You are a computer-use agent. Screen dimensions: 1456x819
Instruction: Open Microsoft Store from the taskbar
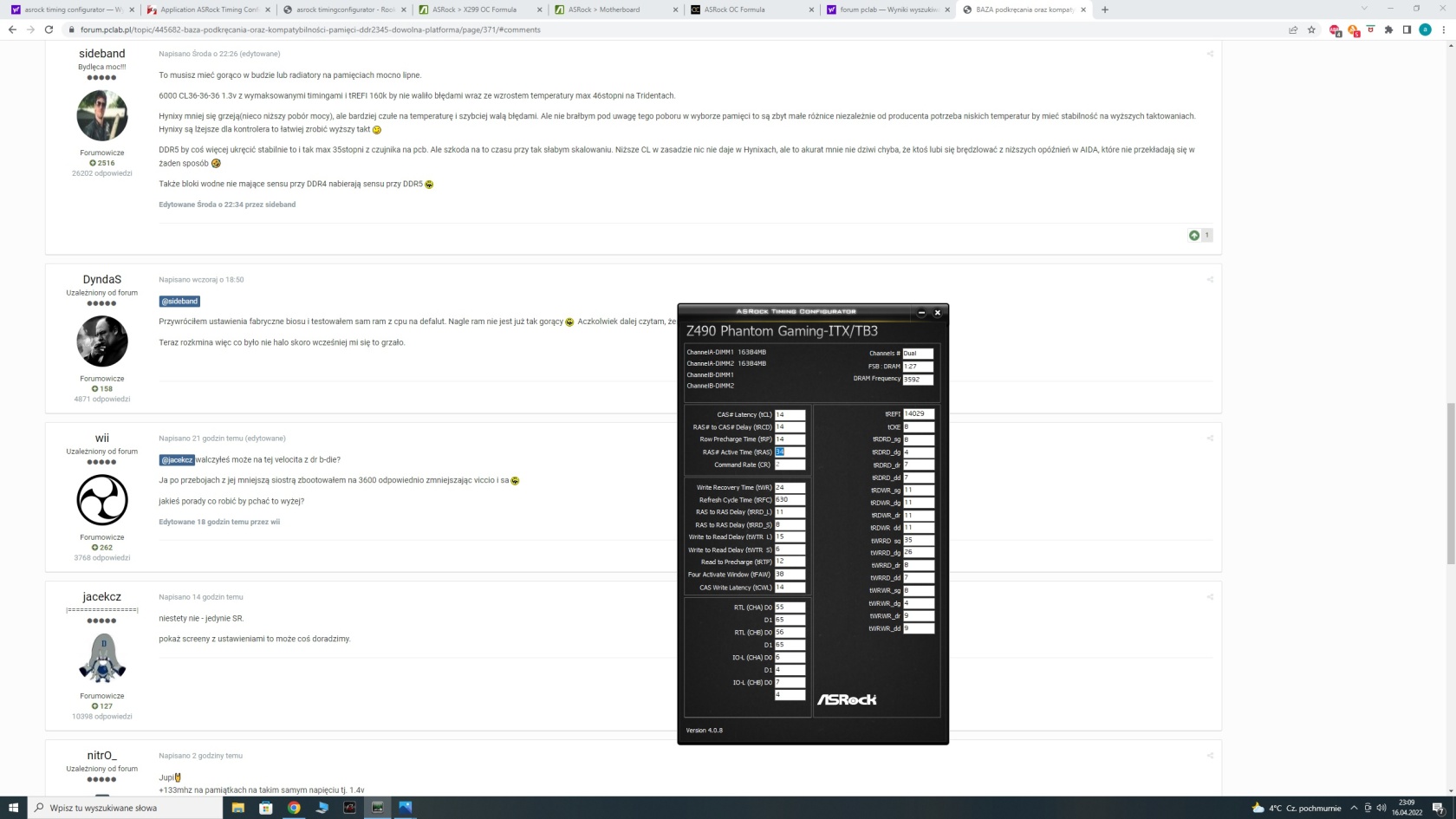click(266, 808)
